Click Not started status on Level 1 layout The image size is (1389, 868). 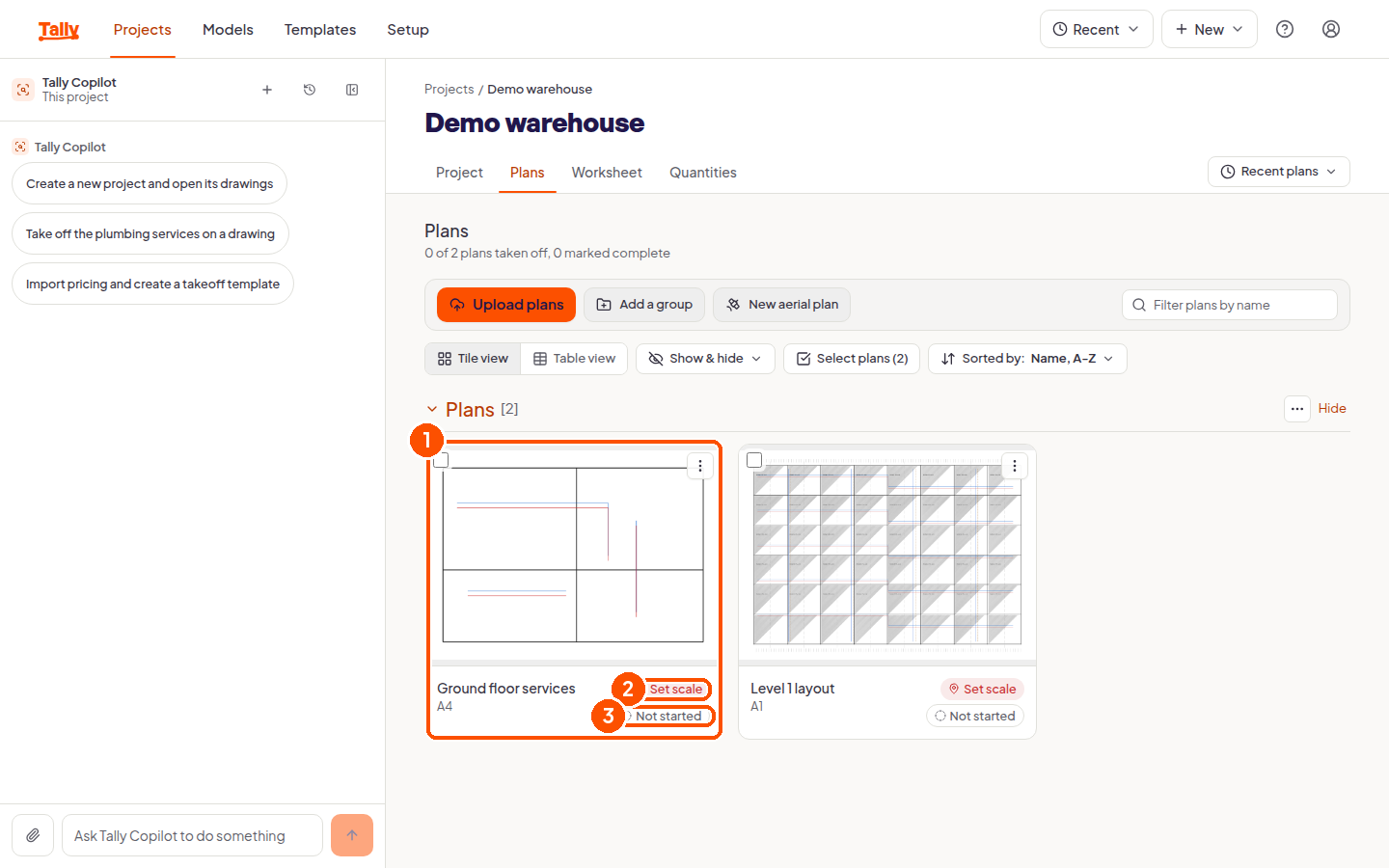975,716
